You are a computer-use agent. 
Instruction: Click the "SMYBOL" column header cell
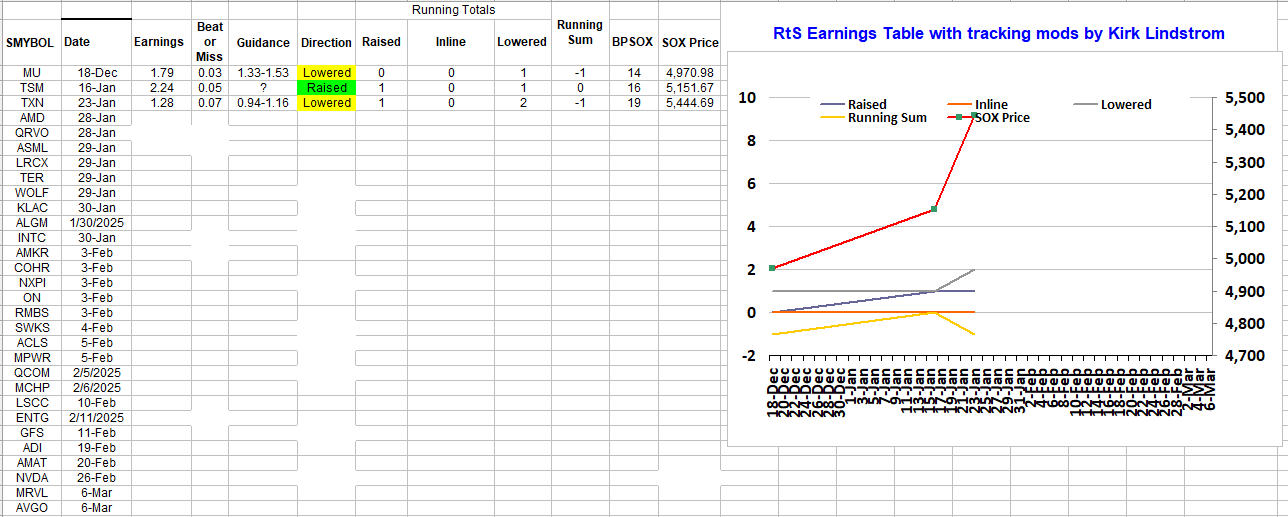[30, 43]
